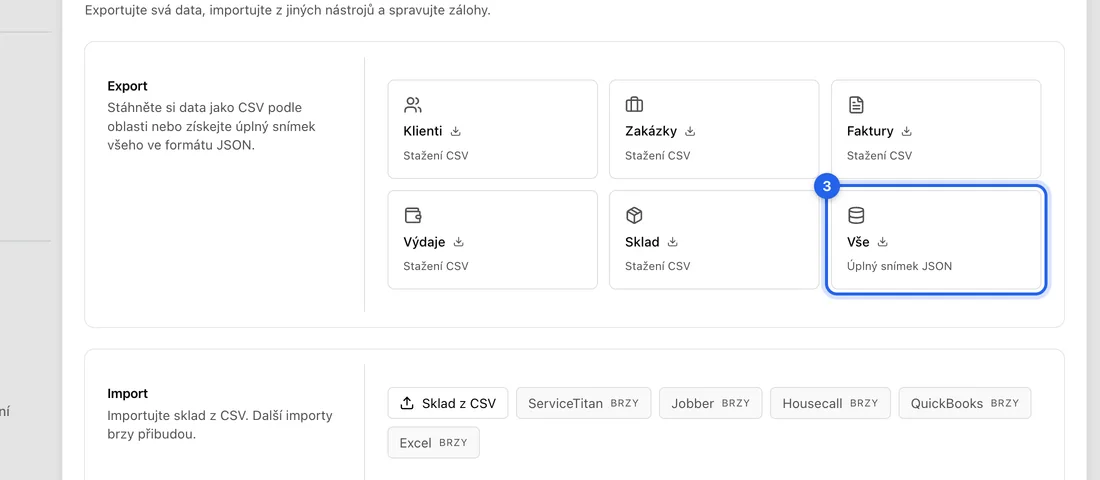Click the Faktury card title
This screenshot has width=1100, height=480.
pos(870,131)
